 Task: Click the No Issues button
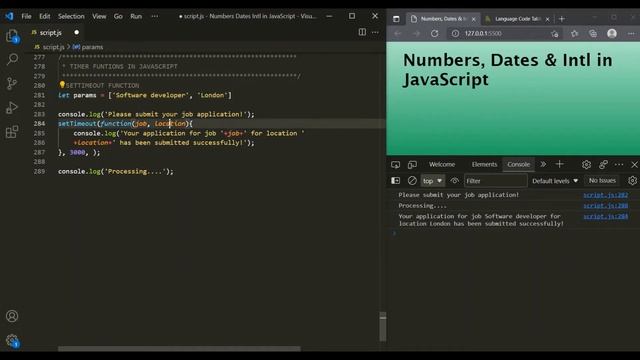[x=602, y=180]
